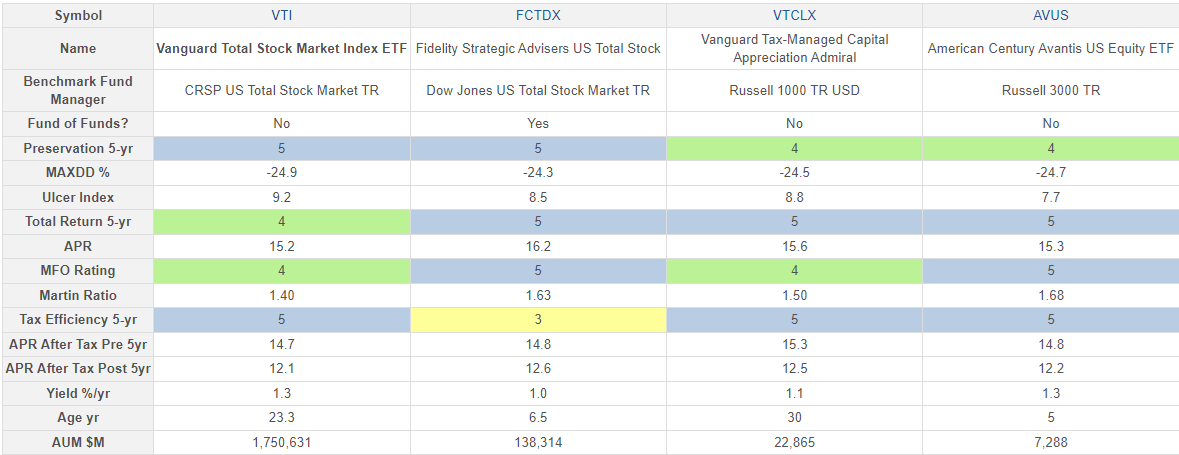
Task: Select the Martin Ratio row label
Action: [78, 296]
